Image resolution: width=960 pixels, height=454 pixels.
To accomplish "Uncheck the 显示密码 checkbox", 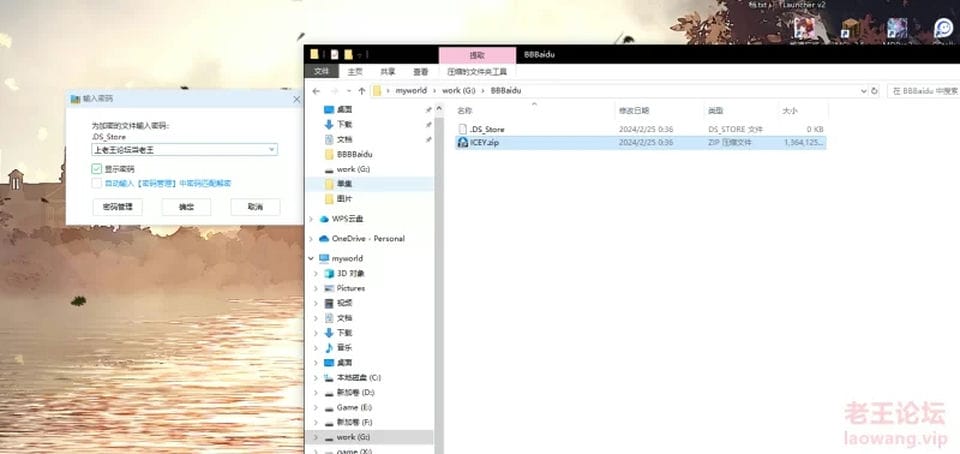I will (96, 169).
